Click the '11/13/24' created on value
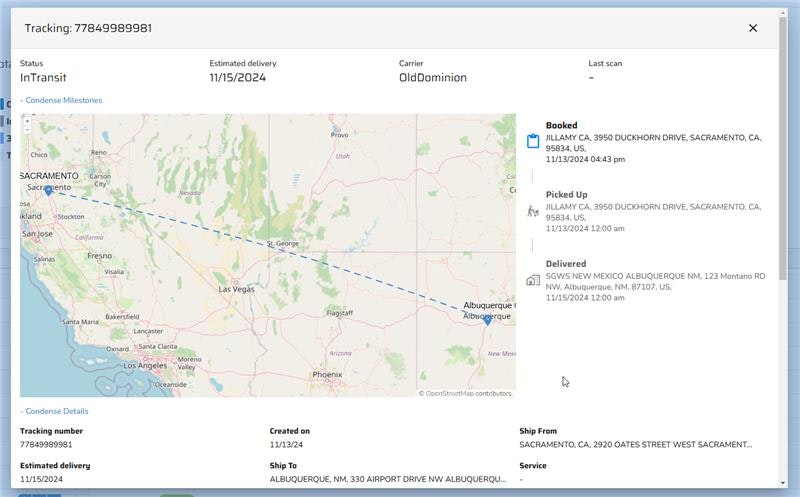The image size is (800, 497). 286,444
